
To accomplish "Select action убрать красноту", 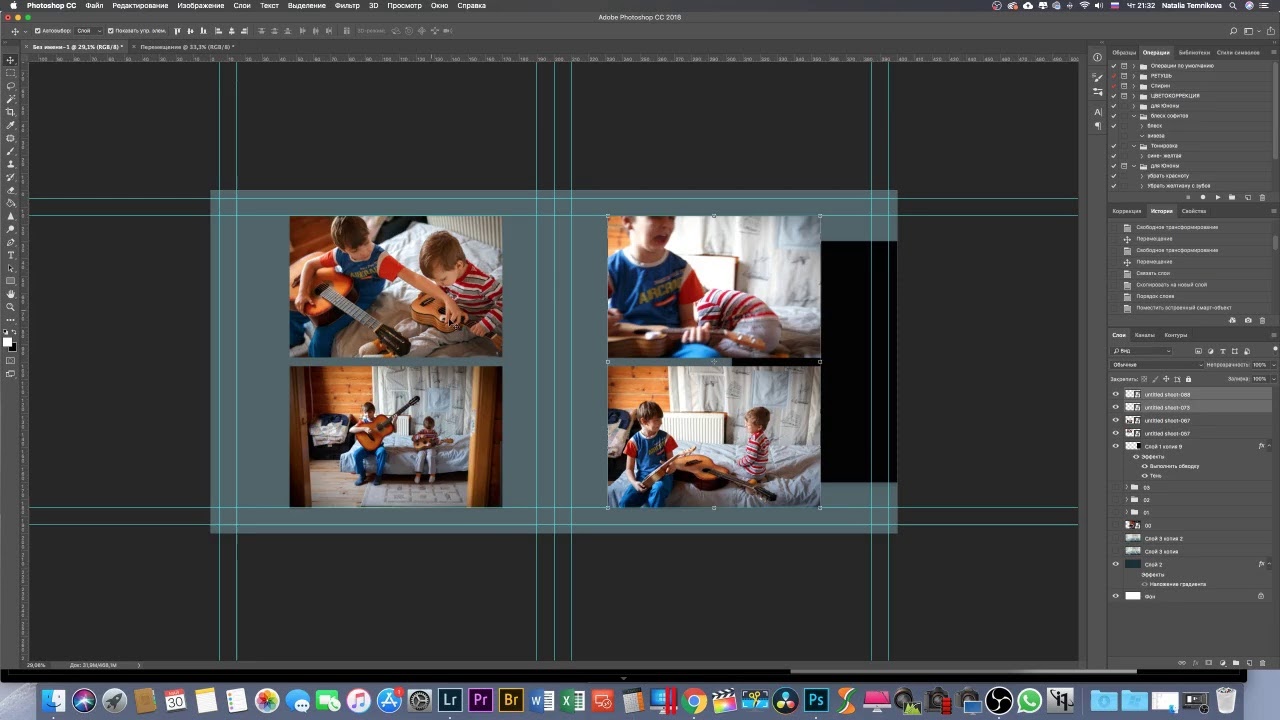I will pos(1168,176).
